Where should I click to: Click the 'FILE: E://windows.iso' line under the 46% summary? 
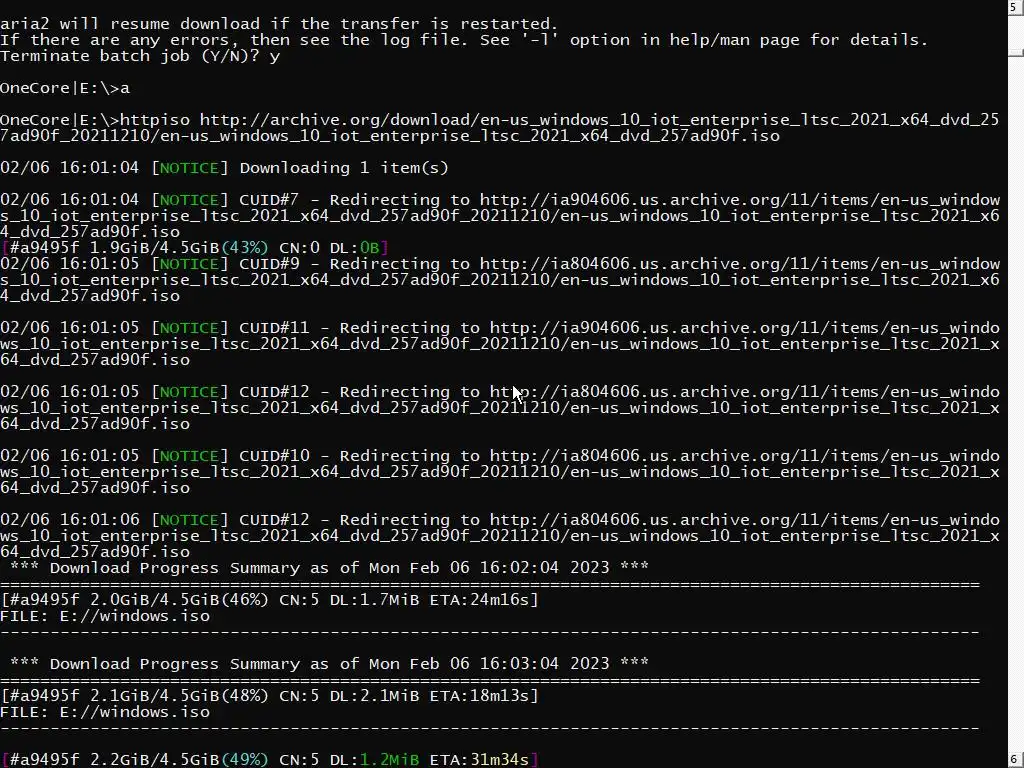[105, 616]
